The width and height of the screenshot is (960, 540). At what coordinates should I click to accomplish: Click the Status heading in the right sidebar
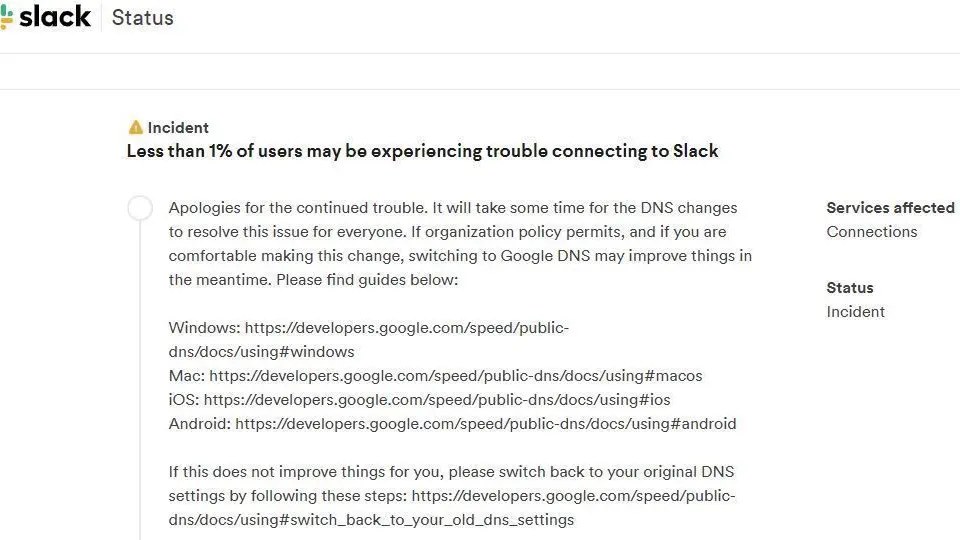click(x=849, y=288)
